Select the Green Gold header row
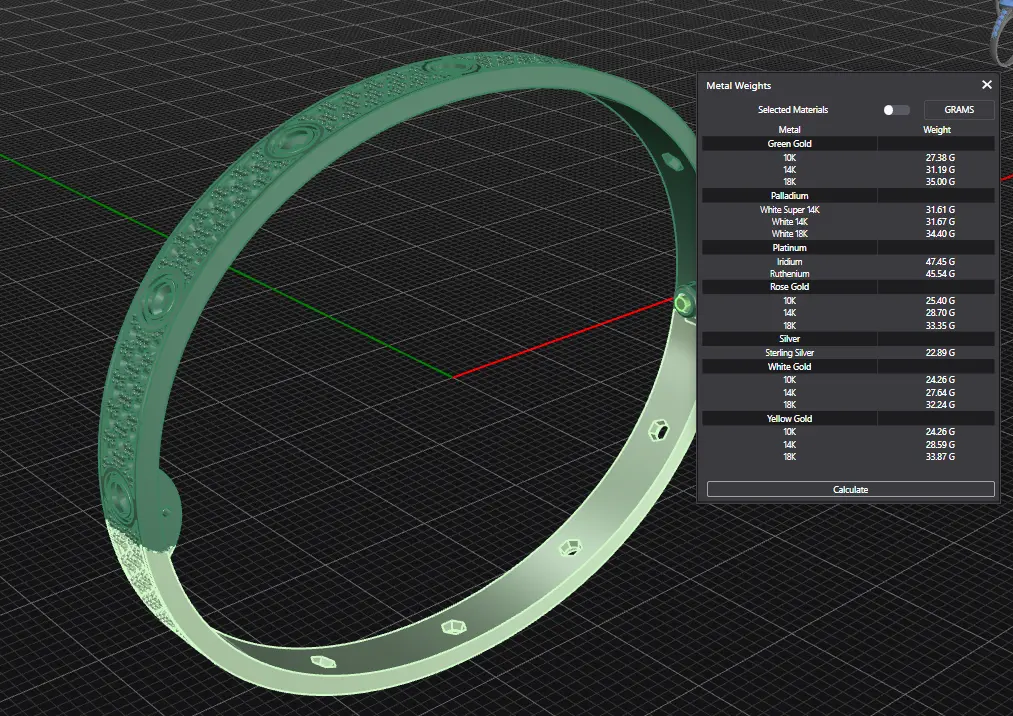 [848, 143]
